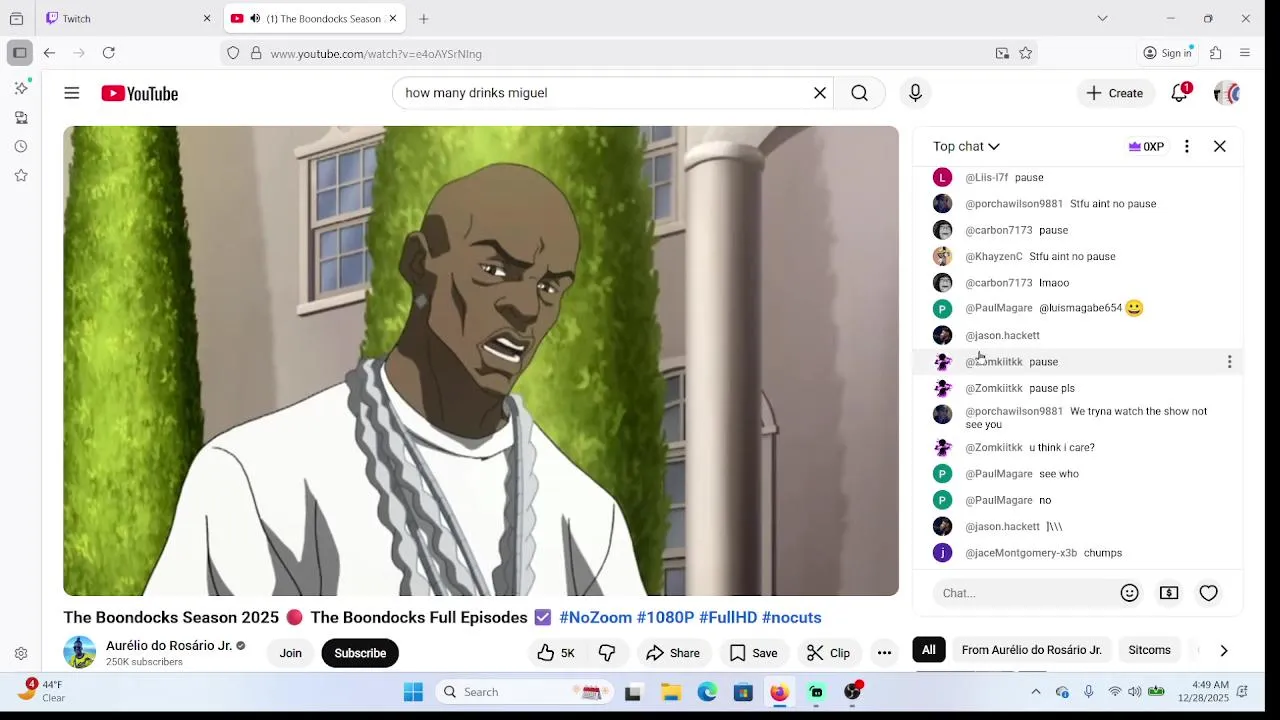Open picture-in-picture icon in address bar

tap(1002, 53)
